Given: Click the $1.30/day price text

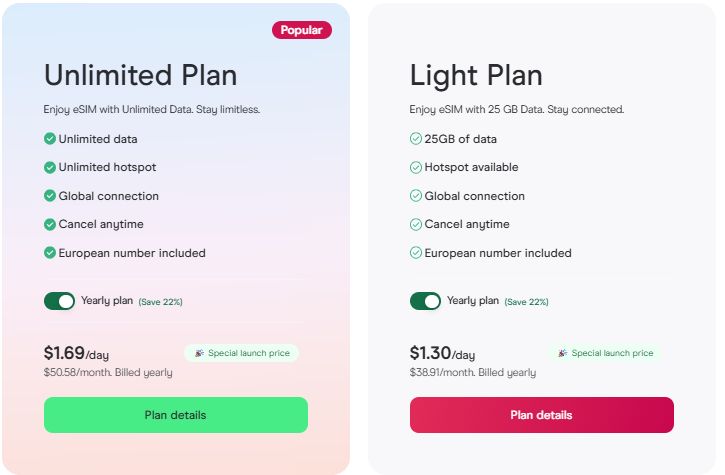Looking at the screenshot, I should tap(442, 353).
